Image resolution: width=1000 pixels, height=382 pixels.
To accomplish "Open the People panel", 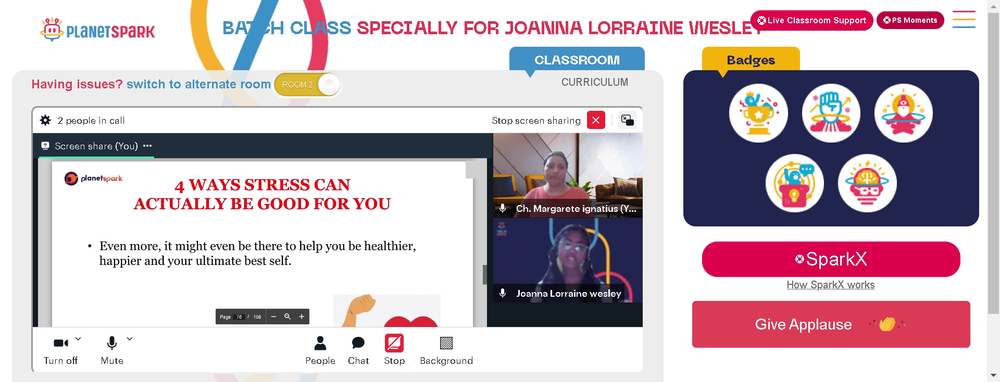I will 320,349.
